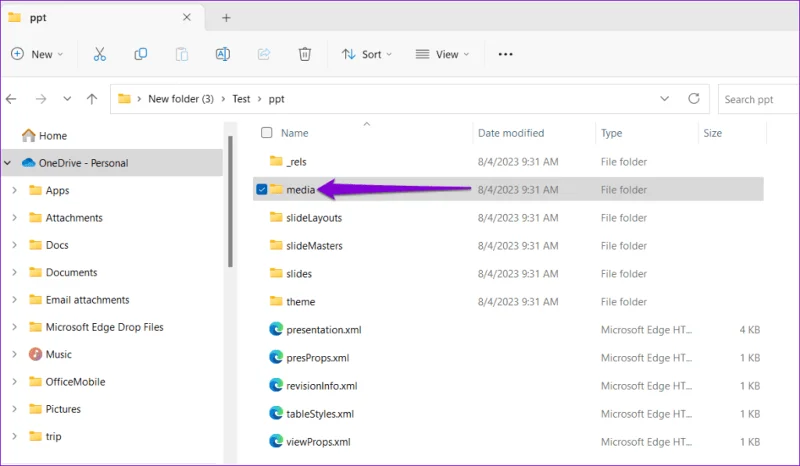Expand the address bar history dropdown
This screenshot has height=466, width=800.
pos(664,99)
